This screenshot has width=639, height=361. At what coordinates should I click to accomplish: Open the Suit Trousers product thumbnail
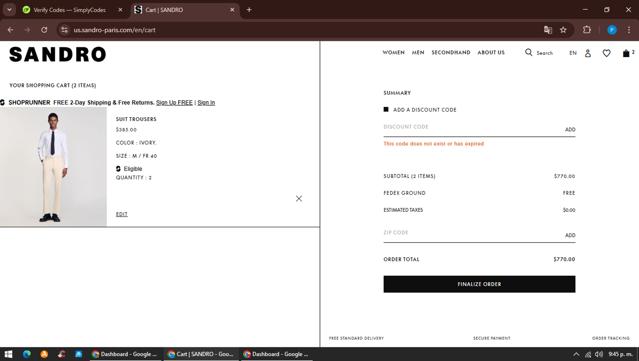pos(53,167)
